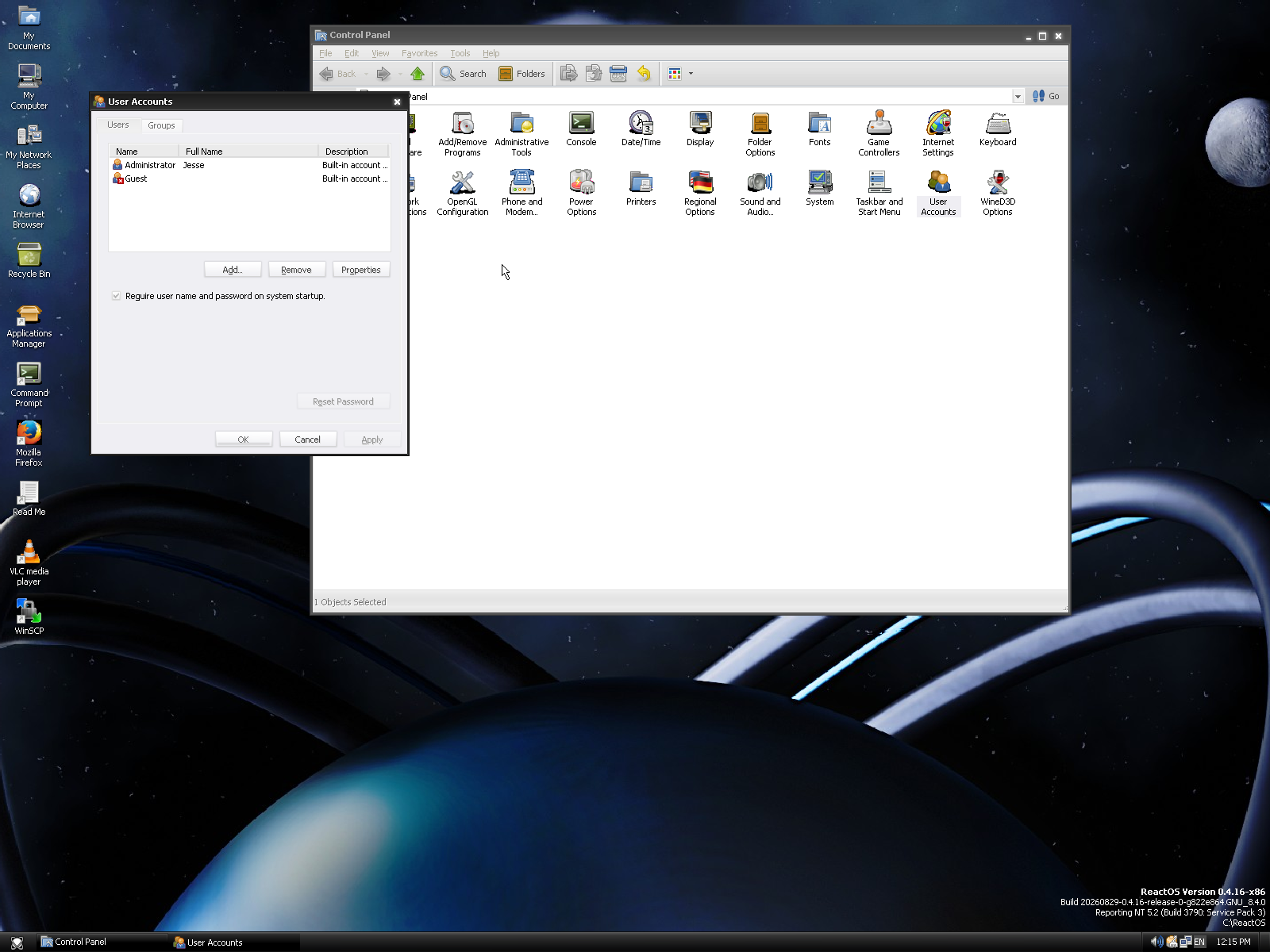Open the ReactOS Start menu button
This screenshot has width=1270, height=952.
(17, 942)
